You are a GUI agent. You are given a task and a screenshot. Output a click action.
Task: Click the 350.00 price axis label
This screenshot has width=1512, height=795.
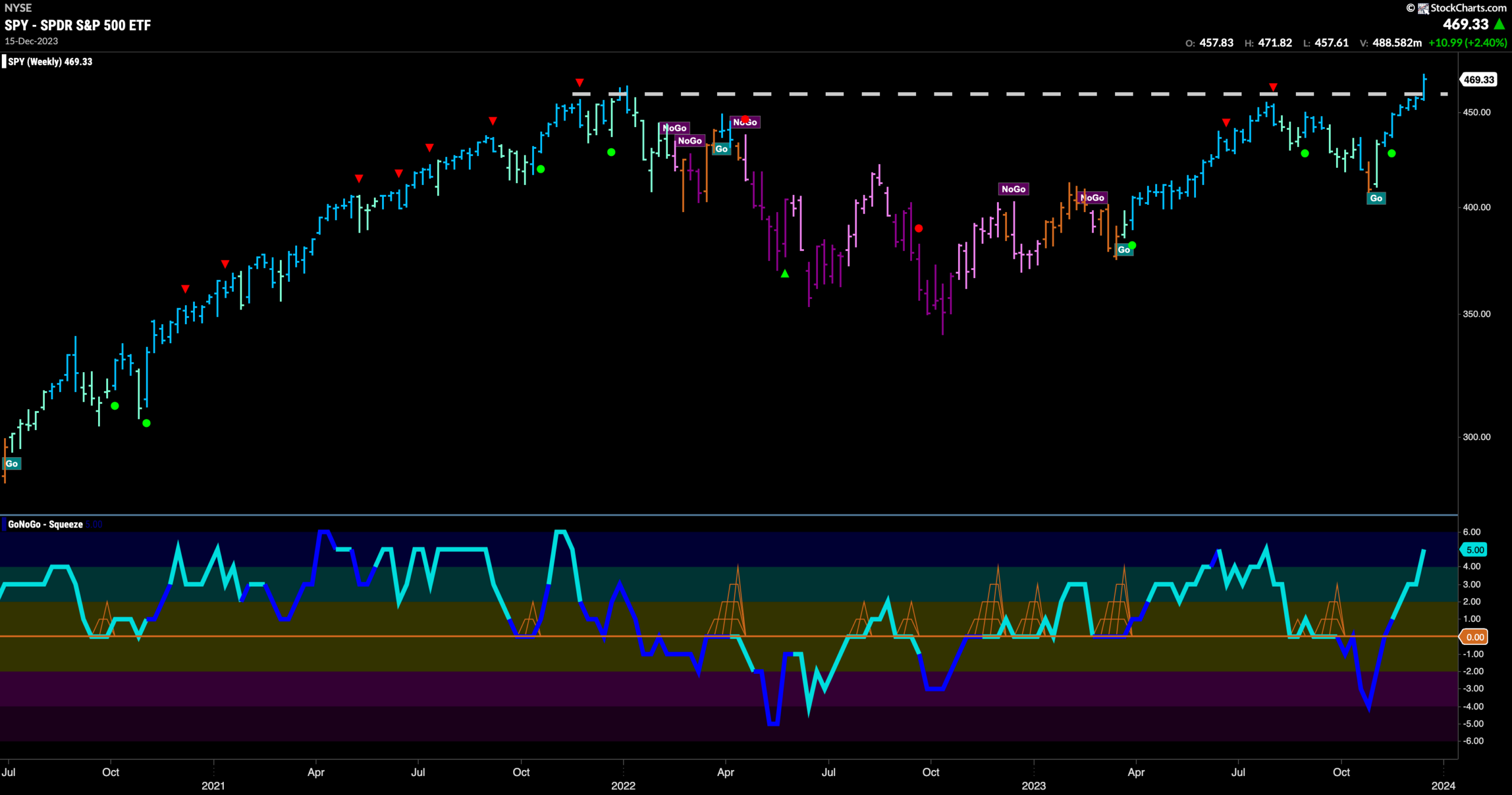click(1477, 314)
